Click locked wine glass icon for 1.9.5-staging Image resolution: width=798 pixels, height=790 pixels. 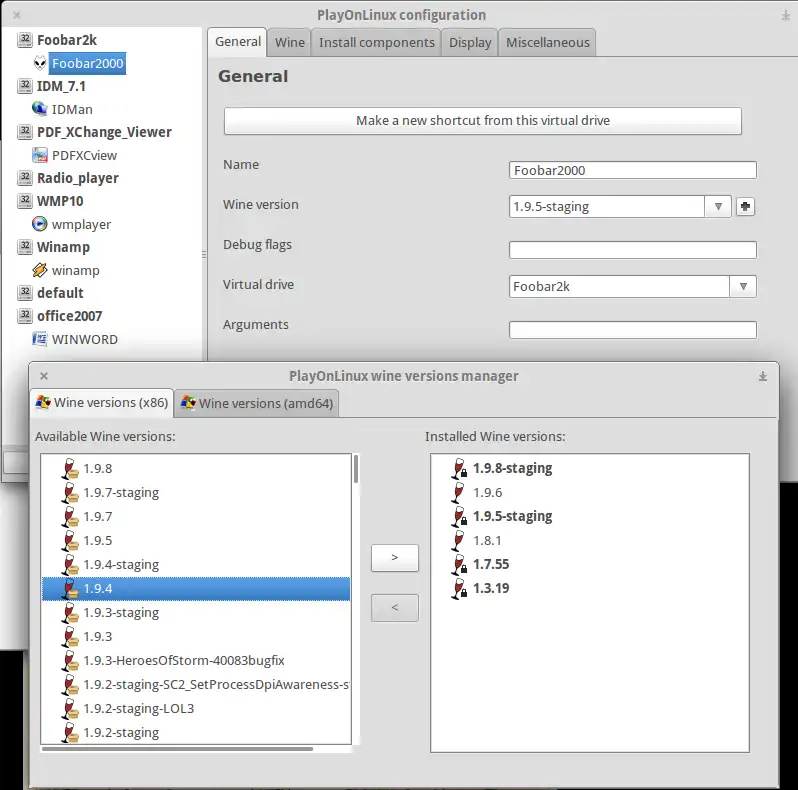(459, 516)
